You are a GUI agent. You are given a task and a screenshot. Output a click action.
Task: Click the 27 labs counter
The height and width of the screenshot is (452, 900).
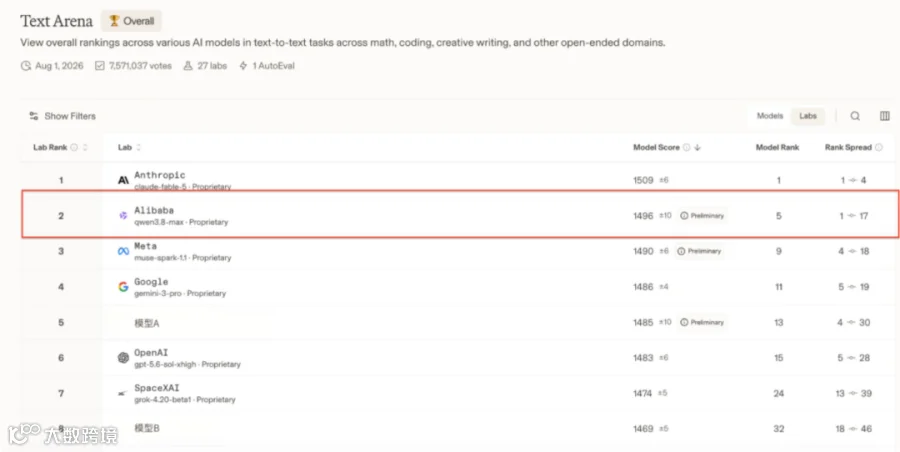212,66
